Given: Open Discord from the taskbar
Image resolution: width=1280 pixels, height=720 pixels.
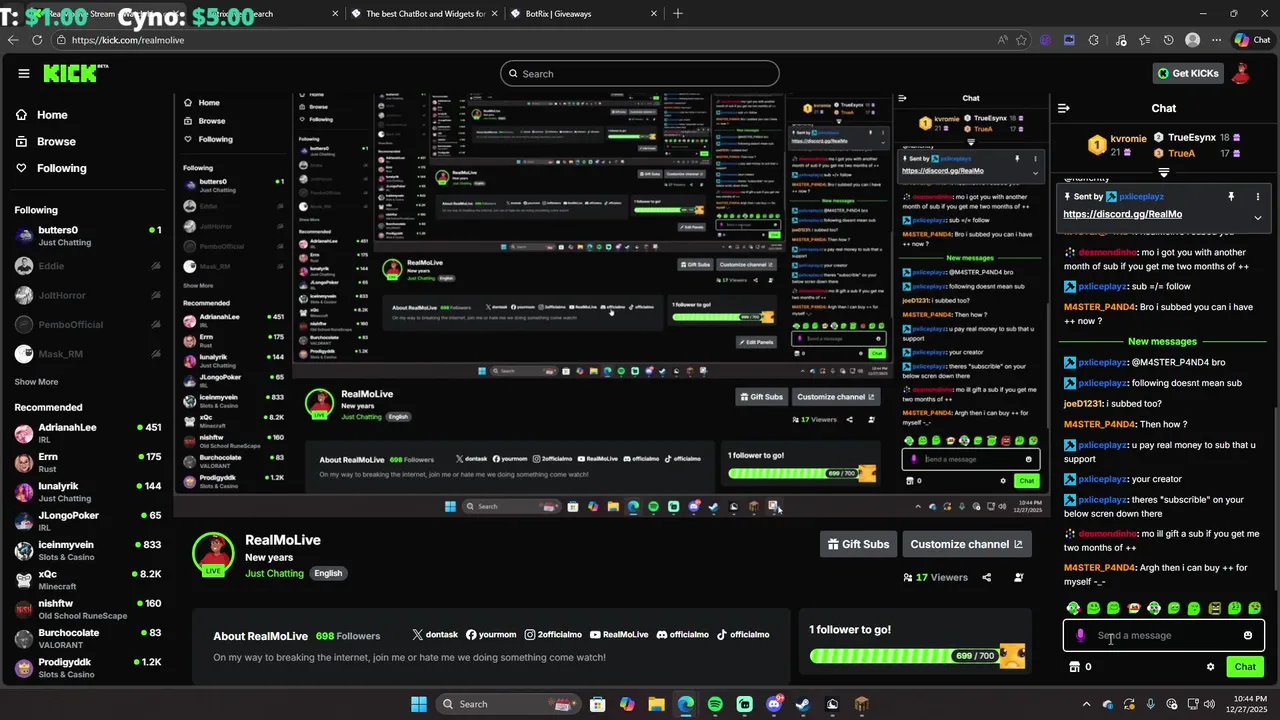Looking at the screenshot, I should [x=774, y=704].
